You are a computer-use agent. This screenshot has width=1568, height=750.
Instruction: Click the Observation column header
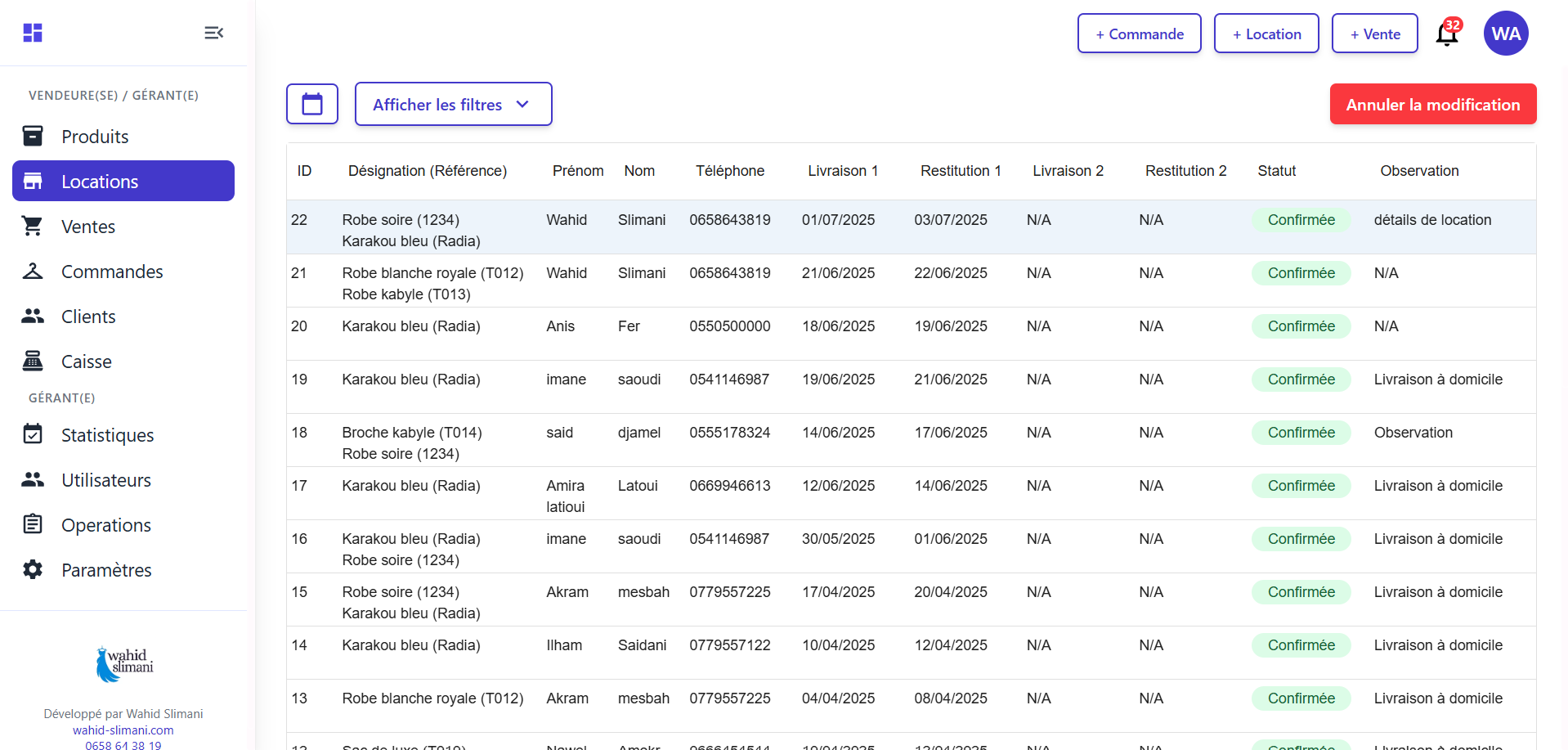point(1419,171)
